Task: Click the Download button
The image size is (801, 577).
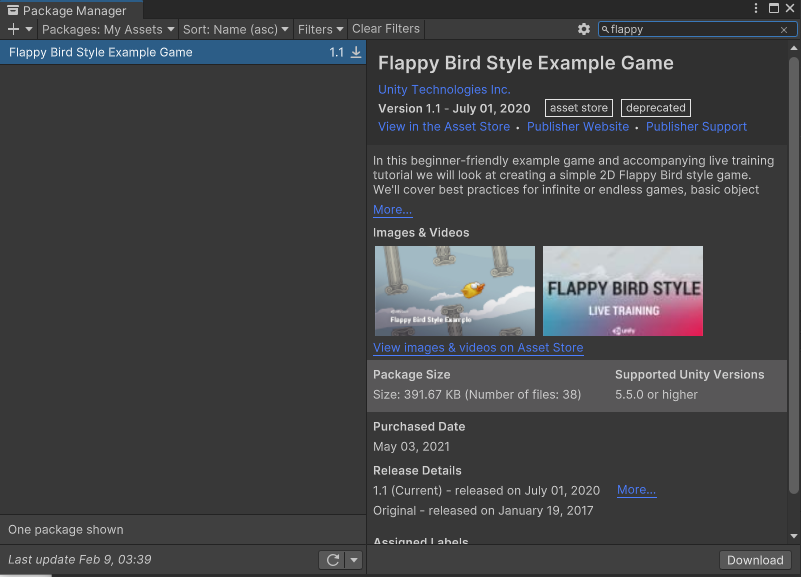Action: pyautogui.click(x=755, y=560)
